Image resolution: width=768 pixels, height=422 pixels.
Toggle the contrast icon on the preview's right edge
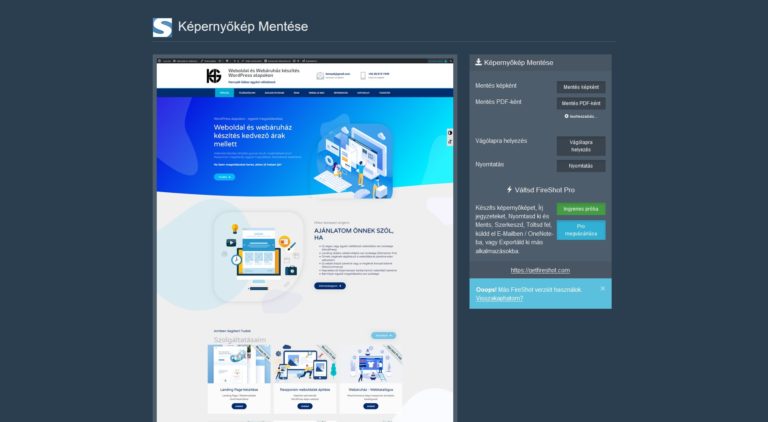[x=450, y=133]
